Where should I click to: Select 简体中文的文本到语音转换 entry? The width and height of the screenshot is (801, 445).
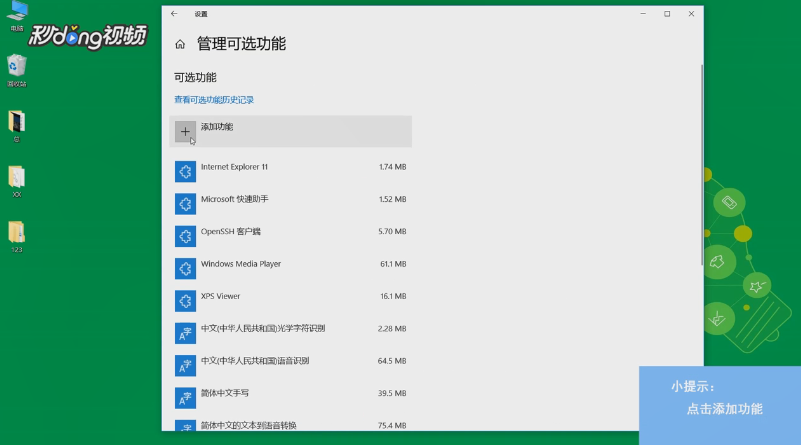click(x=290, y=425)
